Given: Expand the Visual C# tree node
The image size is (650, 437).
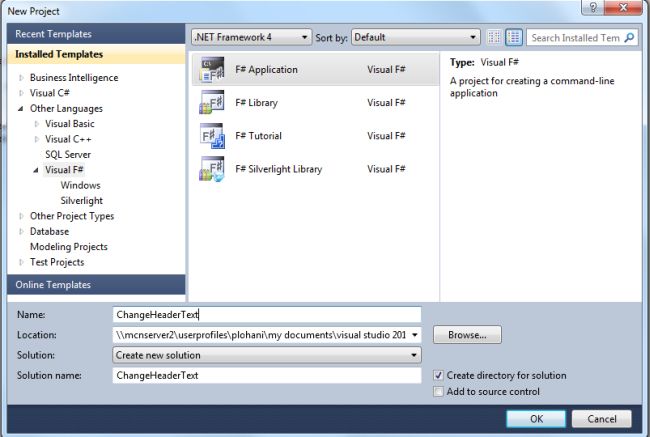Looking at the screenshot, I should click(21, 93).
